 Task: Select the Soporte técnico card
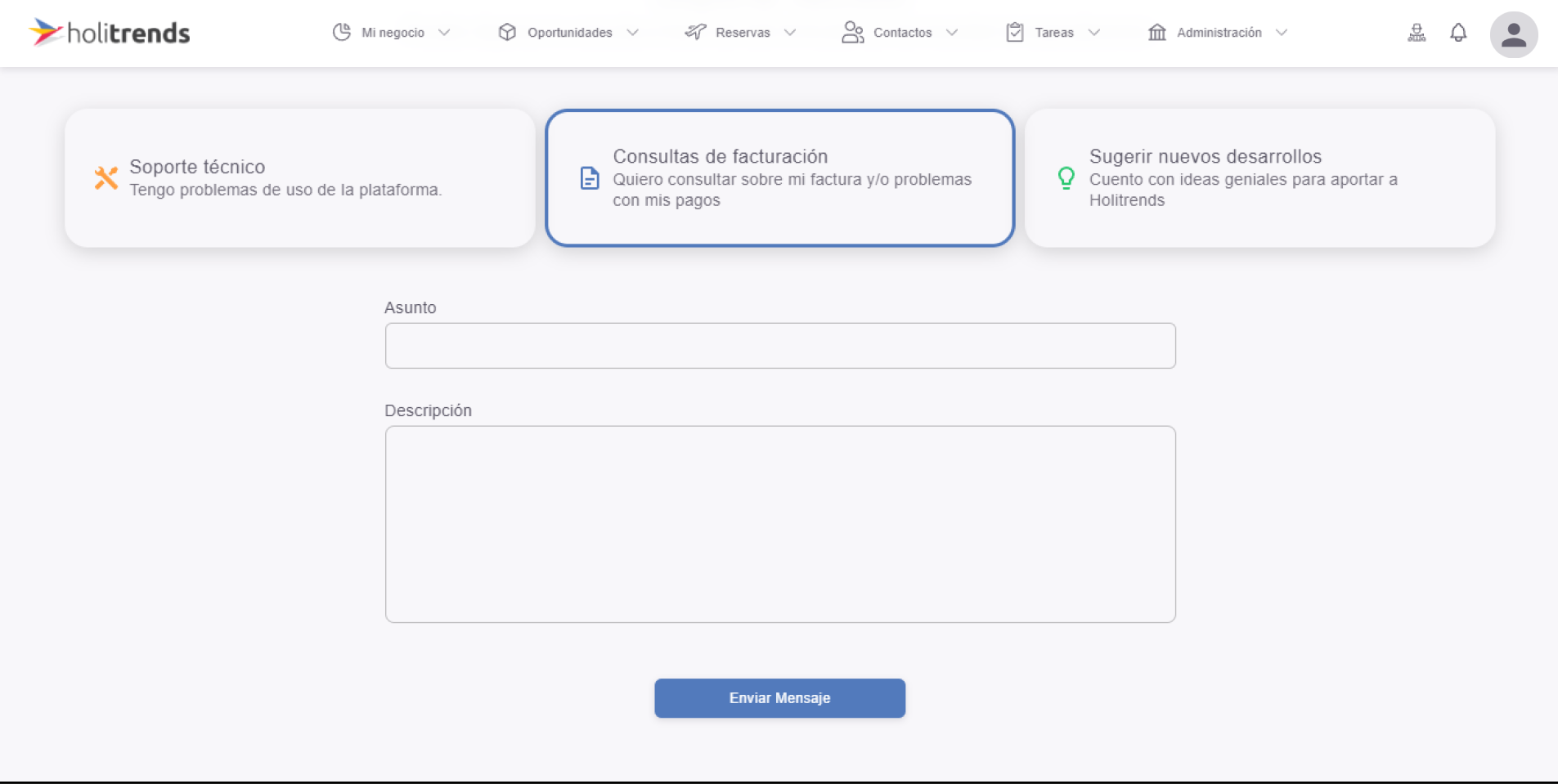[x=300, y=178]
